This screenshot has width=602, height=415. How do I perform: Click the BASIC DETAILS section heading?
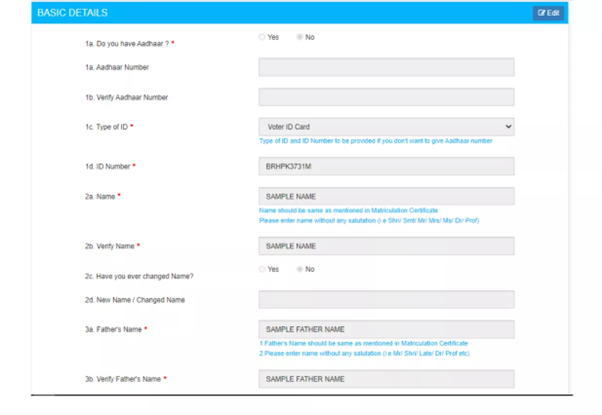point(72,13)
